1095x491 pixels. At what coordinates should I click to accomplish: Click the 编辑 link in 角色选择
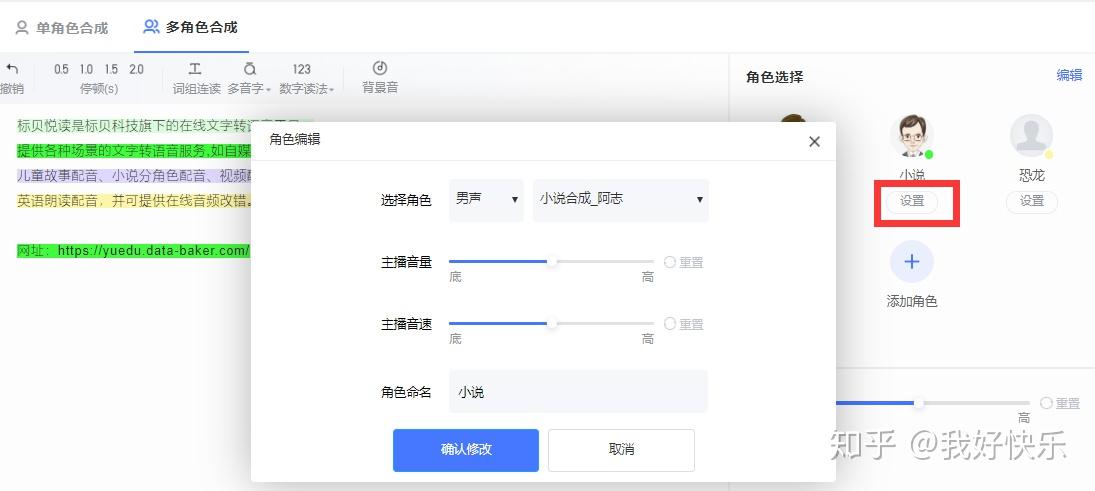coord(1069,75)
